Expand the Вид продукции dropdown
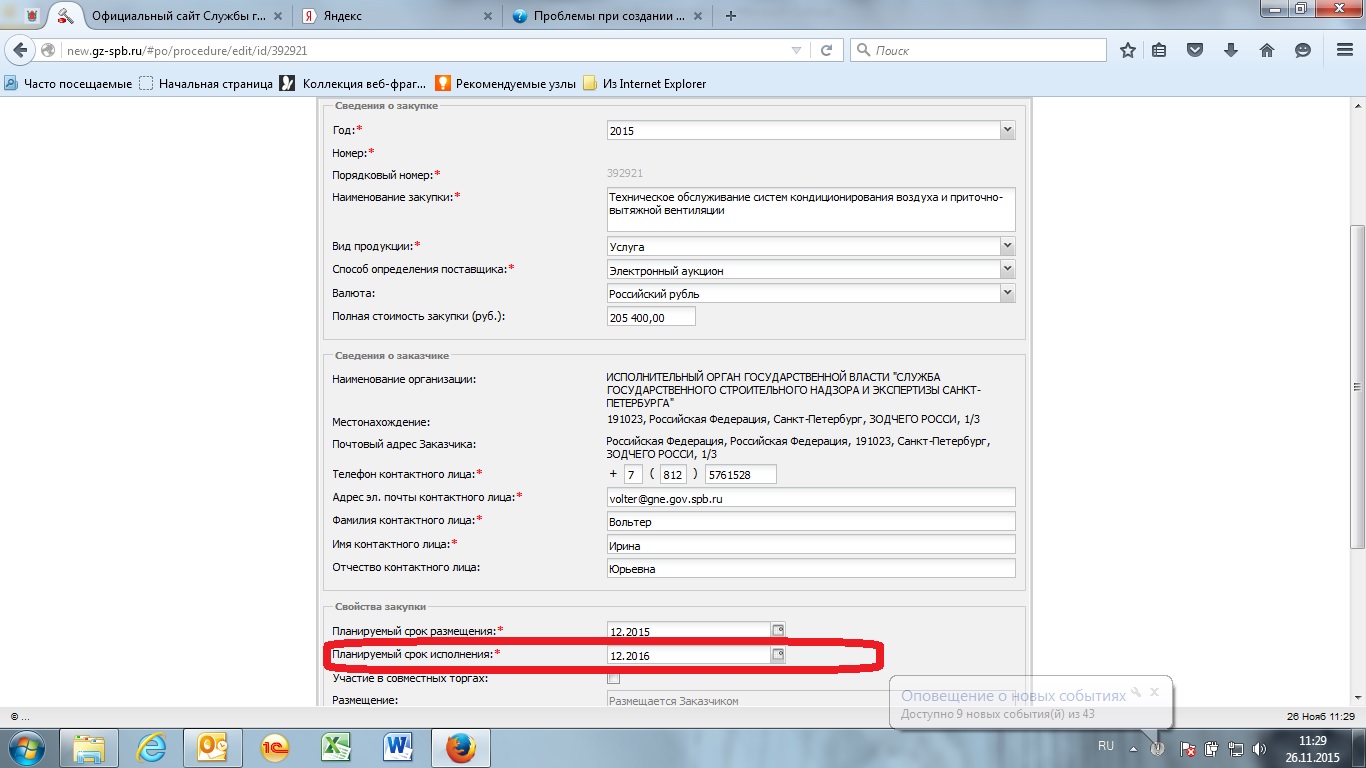 [x=1007, y=246]
